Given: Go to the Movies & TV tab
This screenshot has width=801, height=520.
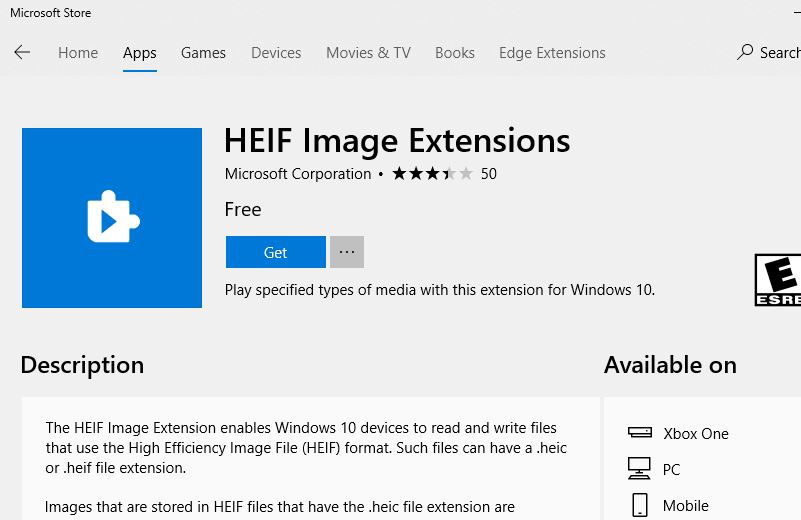Looking at the screenshot, I should (368, 53).
